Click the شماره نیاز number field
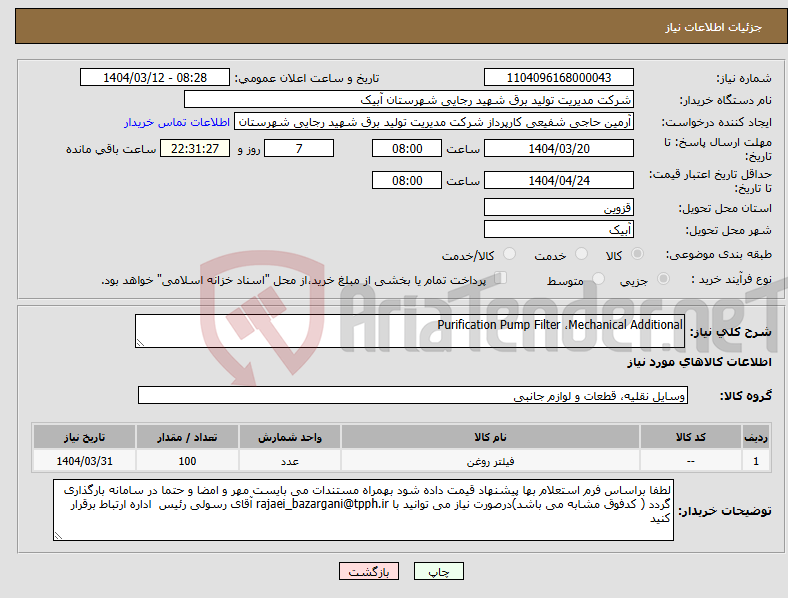Screen dimensions: 788x598 tap(559, 77)
